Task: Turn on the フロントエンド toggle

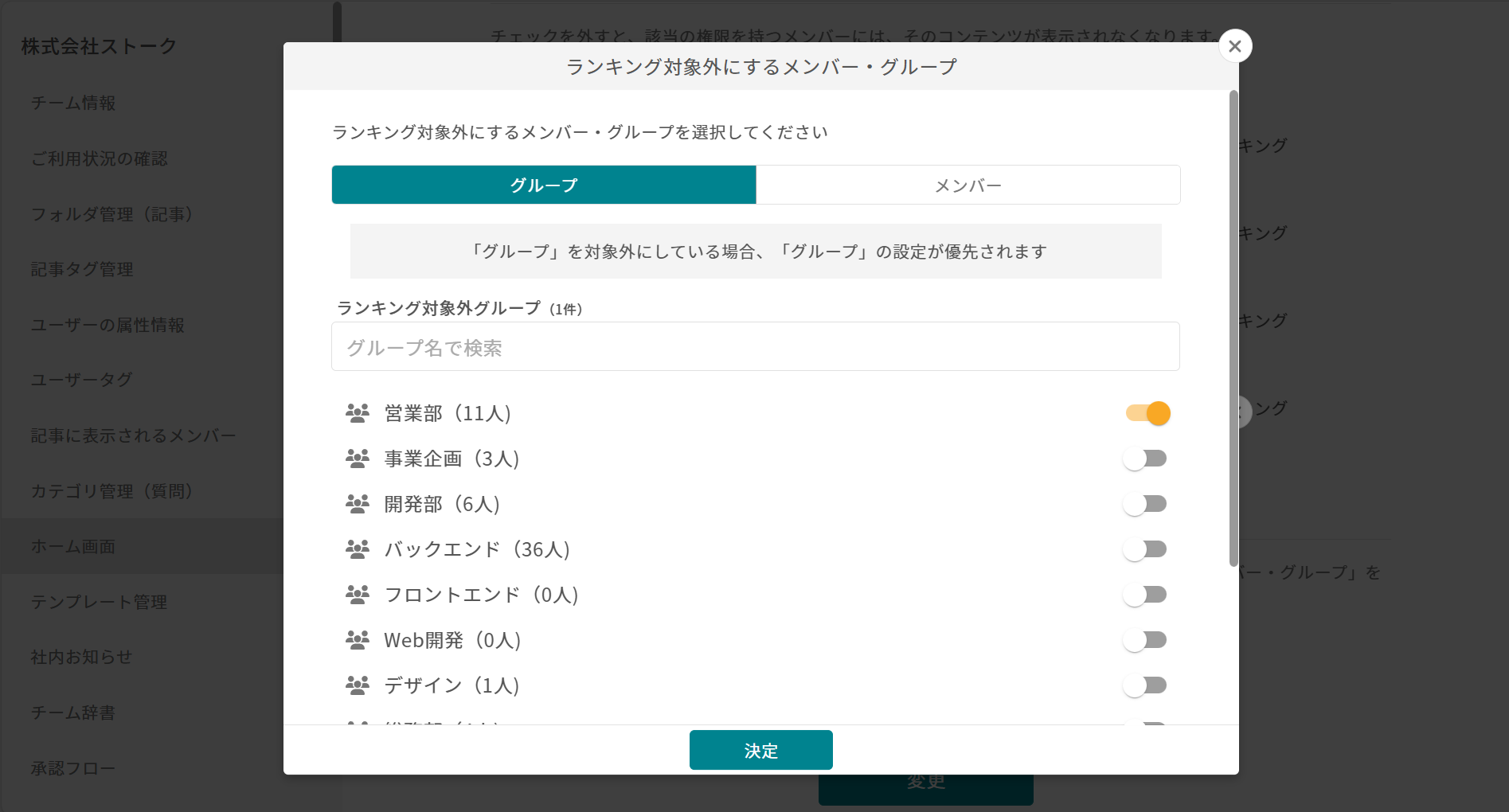Action: pyautogui.click(x=1145, y=595)
